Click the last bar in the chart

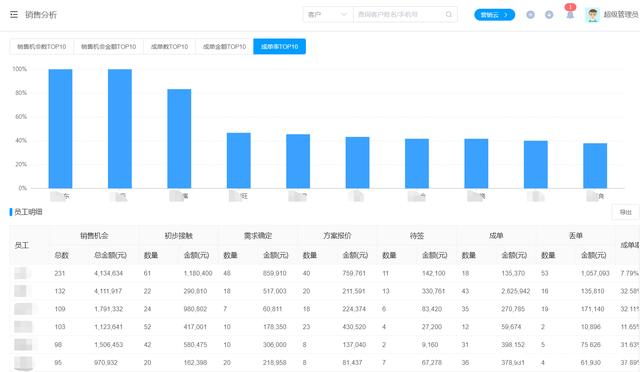click(595, 166)
